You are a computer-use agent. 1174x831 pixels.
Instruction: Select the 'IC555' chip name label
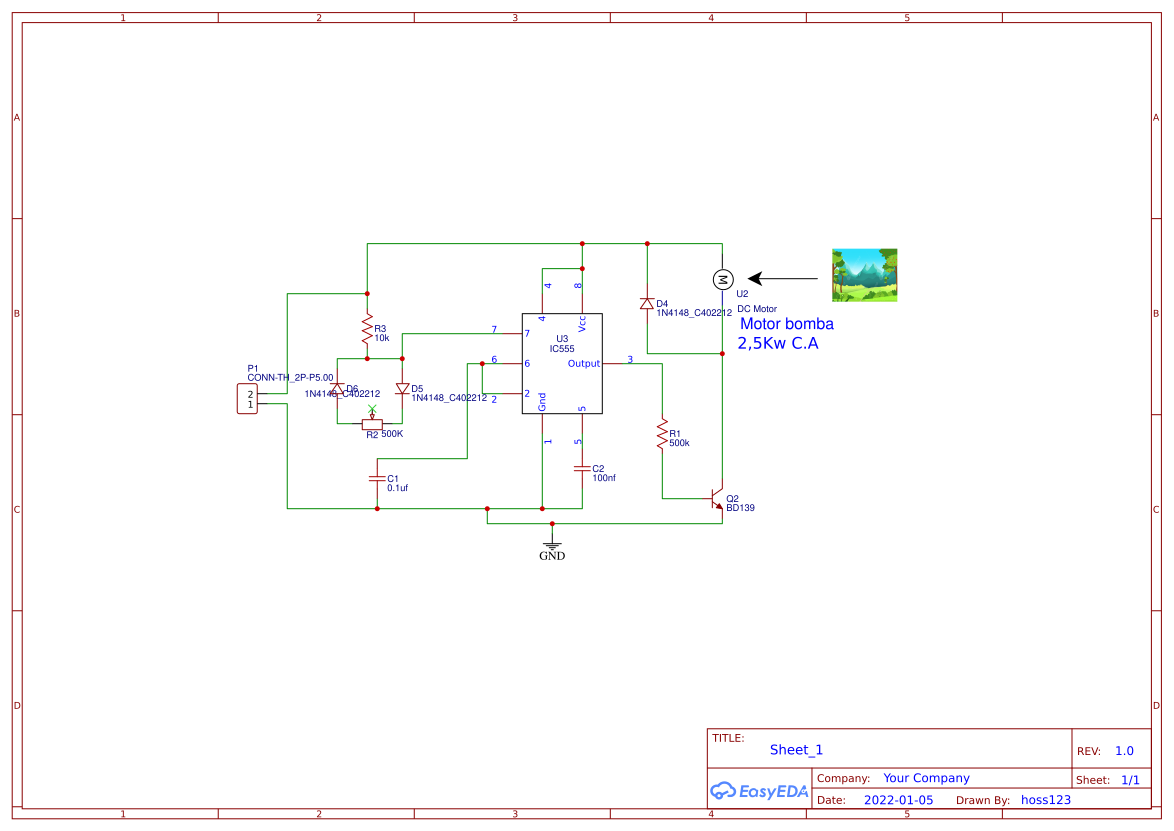562,349
